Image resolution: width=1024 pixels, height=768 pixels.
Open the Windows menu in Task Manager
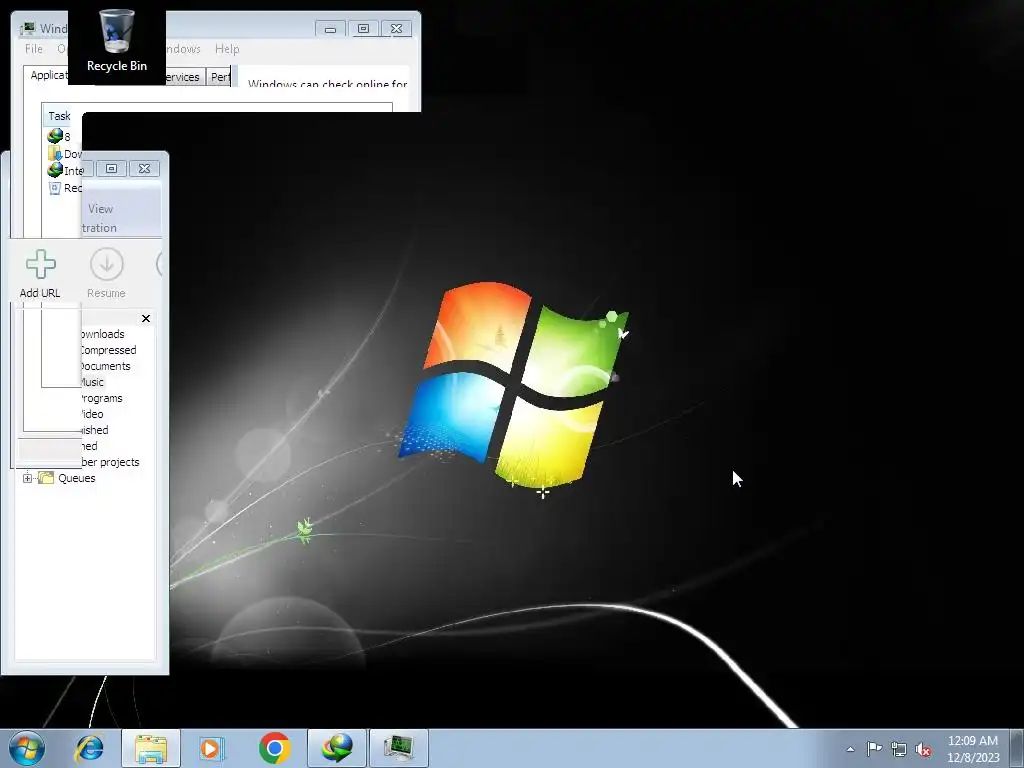[183, 49]
